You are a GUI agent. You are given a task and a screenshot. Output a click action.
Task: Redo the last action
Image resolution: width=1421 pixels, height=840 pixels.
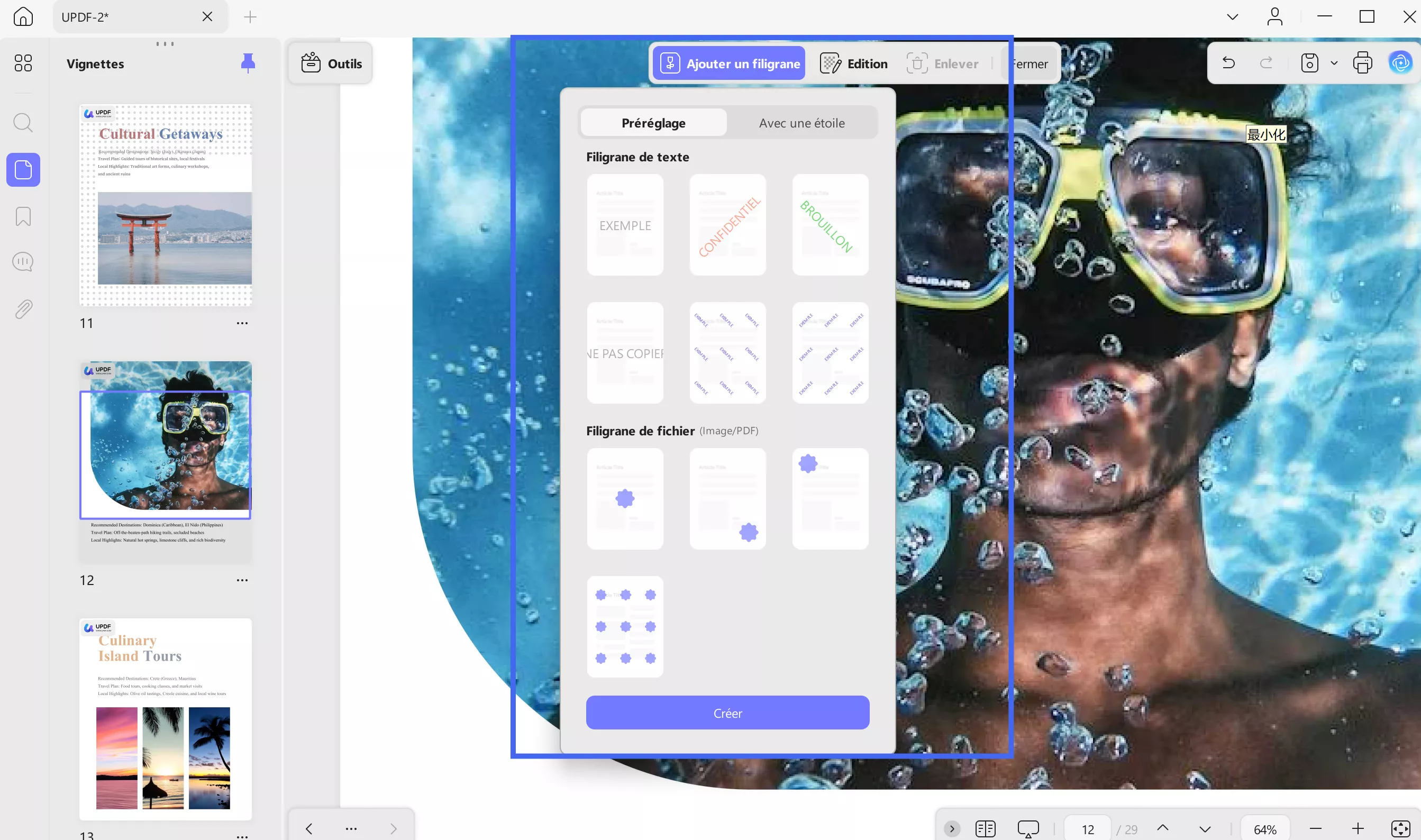click(1267, 62)
